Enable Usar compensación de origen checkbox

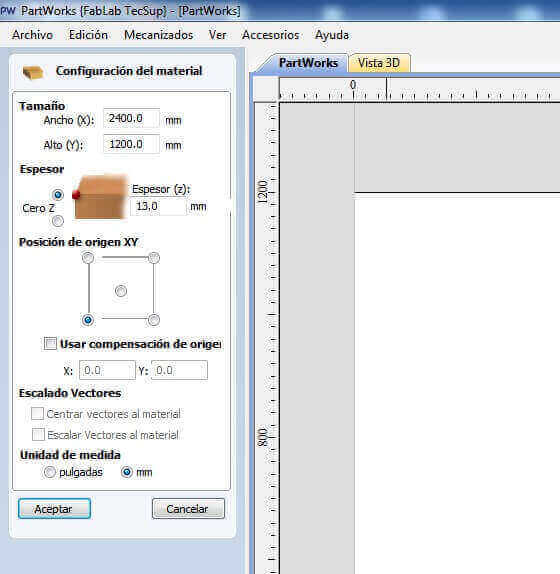(50, 344)
